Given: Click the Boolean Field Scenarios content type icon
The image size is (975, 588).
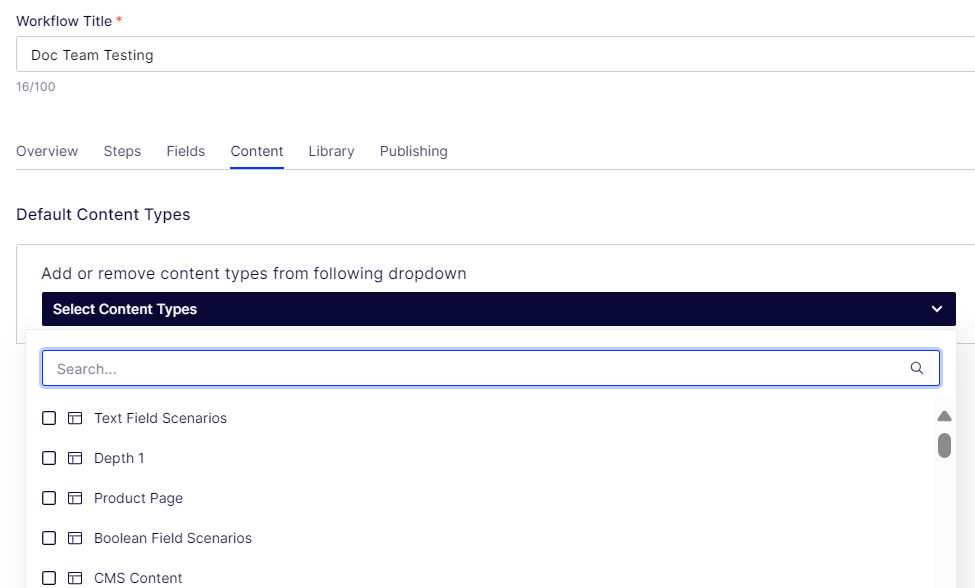Looking at the screenshot, I should coord(75,538).
